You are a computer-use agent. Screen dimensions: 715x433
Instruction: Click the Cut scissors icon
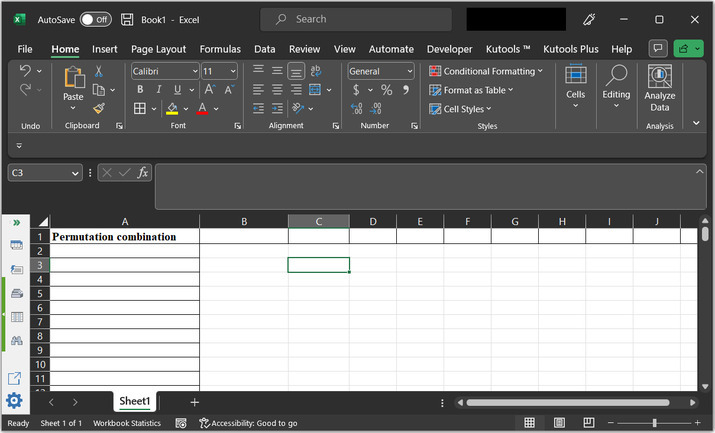tap(99, 71)
